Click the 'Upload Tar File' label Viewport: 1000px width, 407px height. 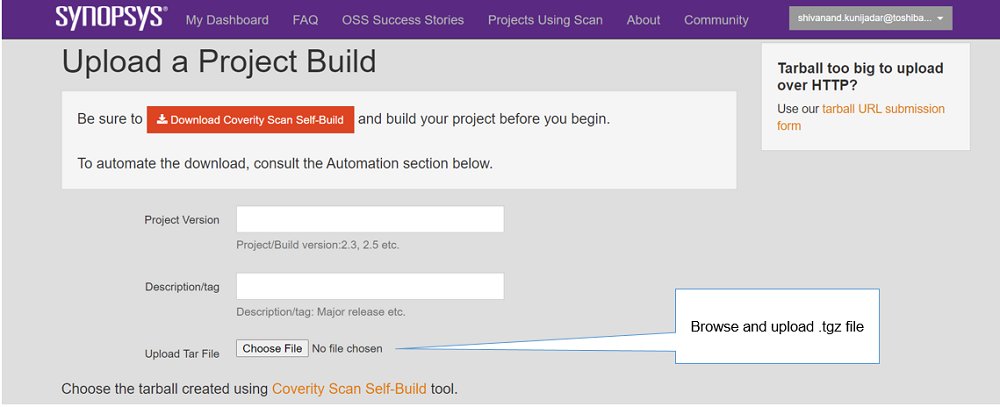tap(182, 354)
